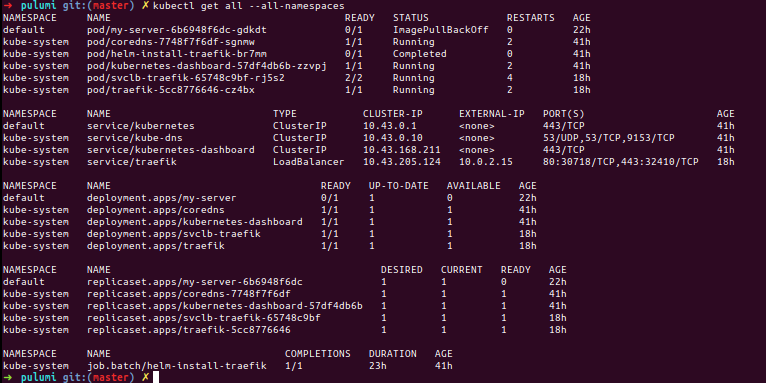This screenshot has height=383, width=766.
Task: Click the DESIRED column header
Action: [402, 270]
